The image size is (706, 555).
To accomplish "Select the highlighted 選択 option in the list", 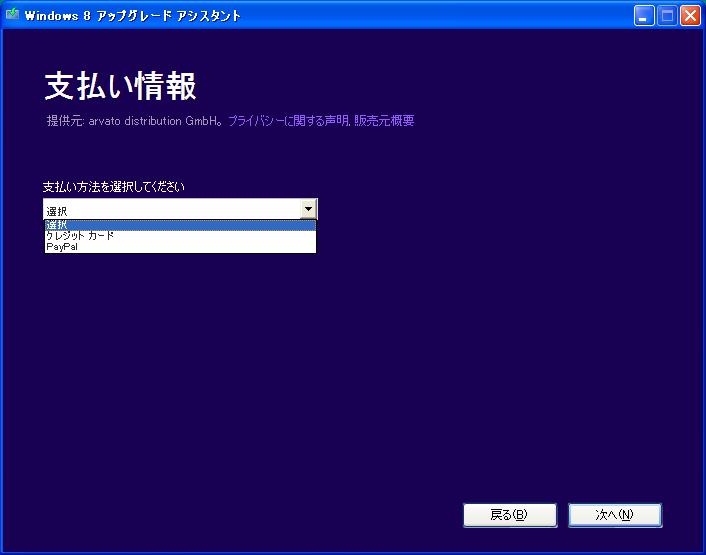I will [x=180, y=225].
